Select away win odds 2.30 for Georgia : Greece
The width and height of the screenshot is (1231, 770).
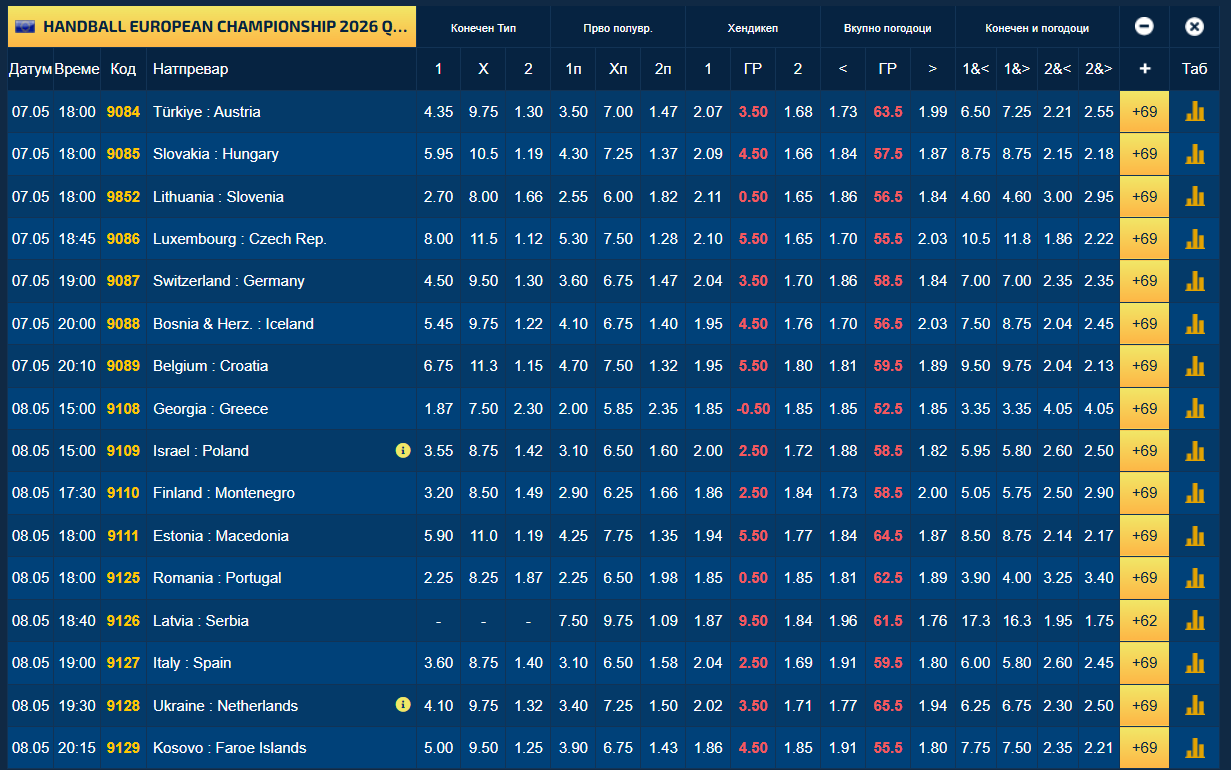click(x=528, y=409)
